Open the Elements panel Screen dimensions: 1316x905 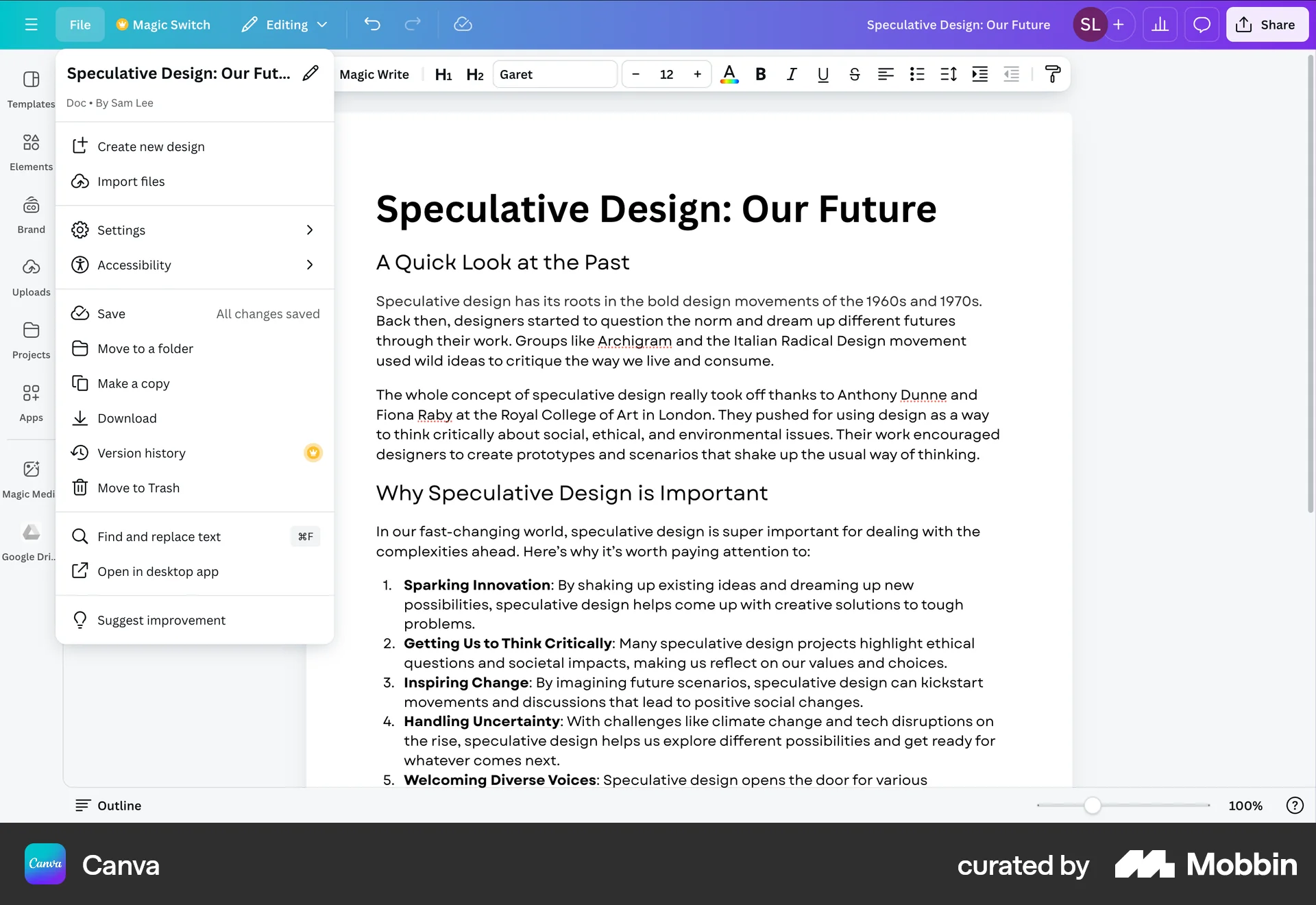[x=31, y=152]
